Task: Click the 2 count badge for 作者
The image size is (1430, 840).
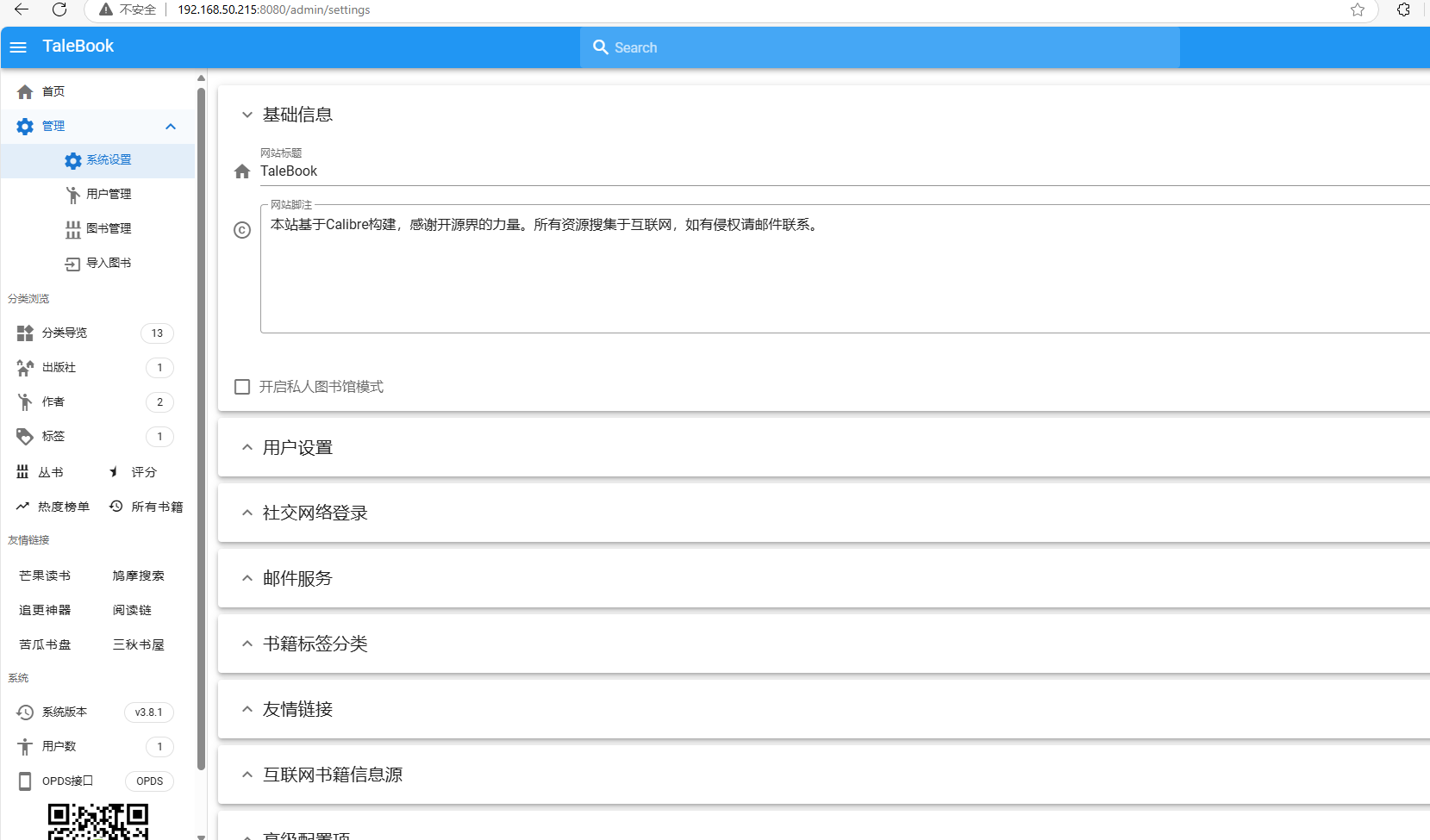Action: coord(159,402)
